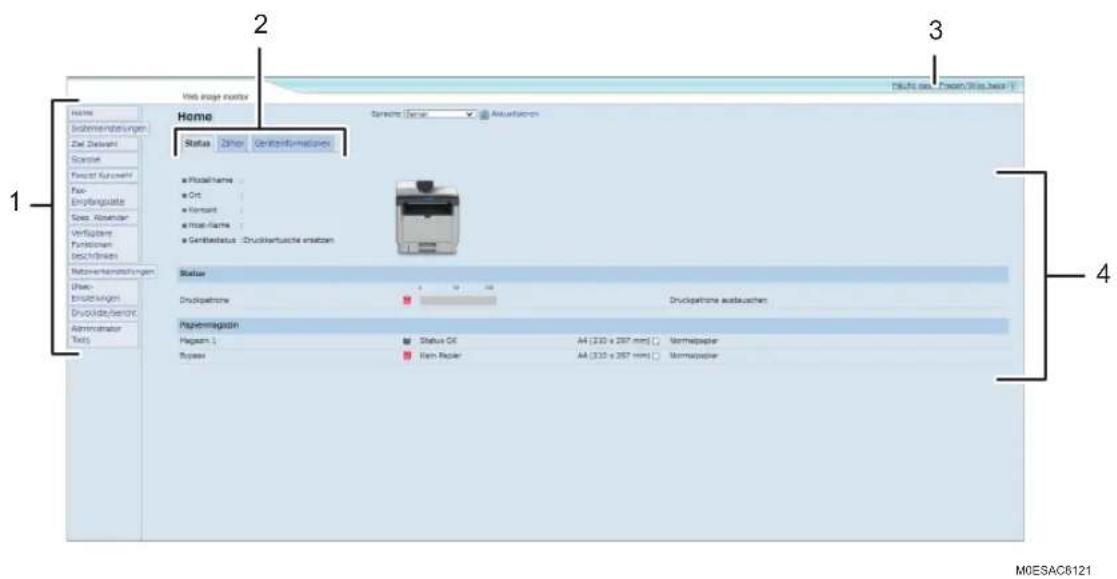Click the help icon at top right

coord(1012,85)
